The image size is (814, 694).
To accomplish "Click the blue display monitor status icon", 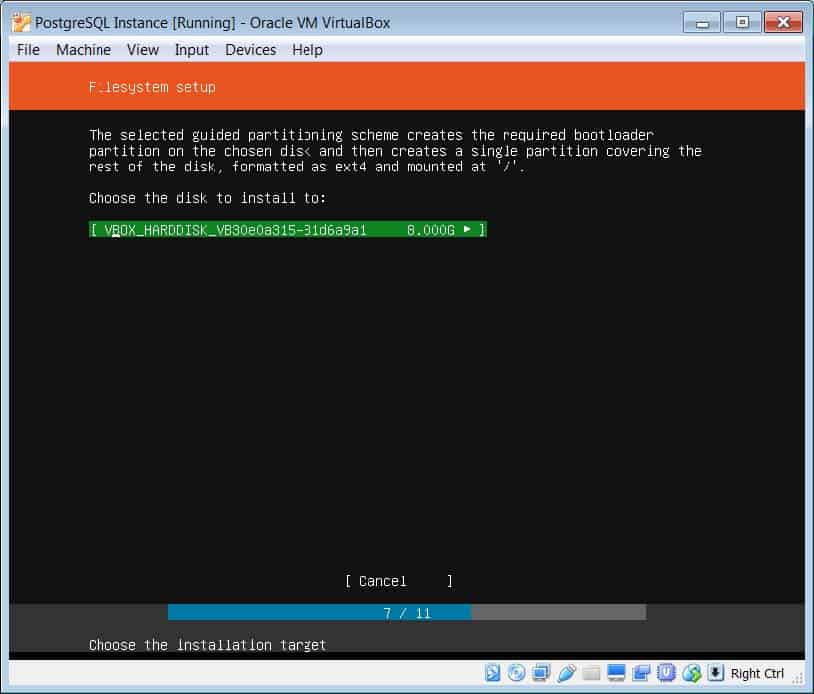I will tap(616, 673).
